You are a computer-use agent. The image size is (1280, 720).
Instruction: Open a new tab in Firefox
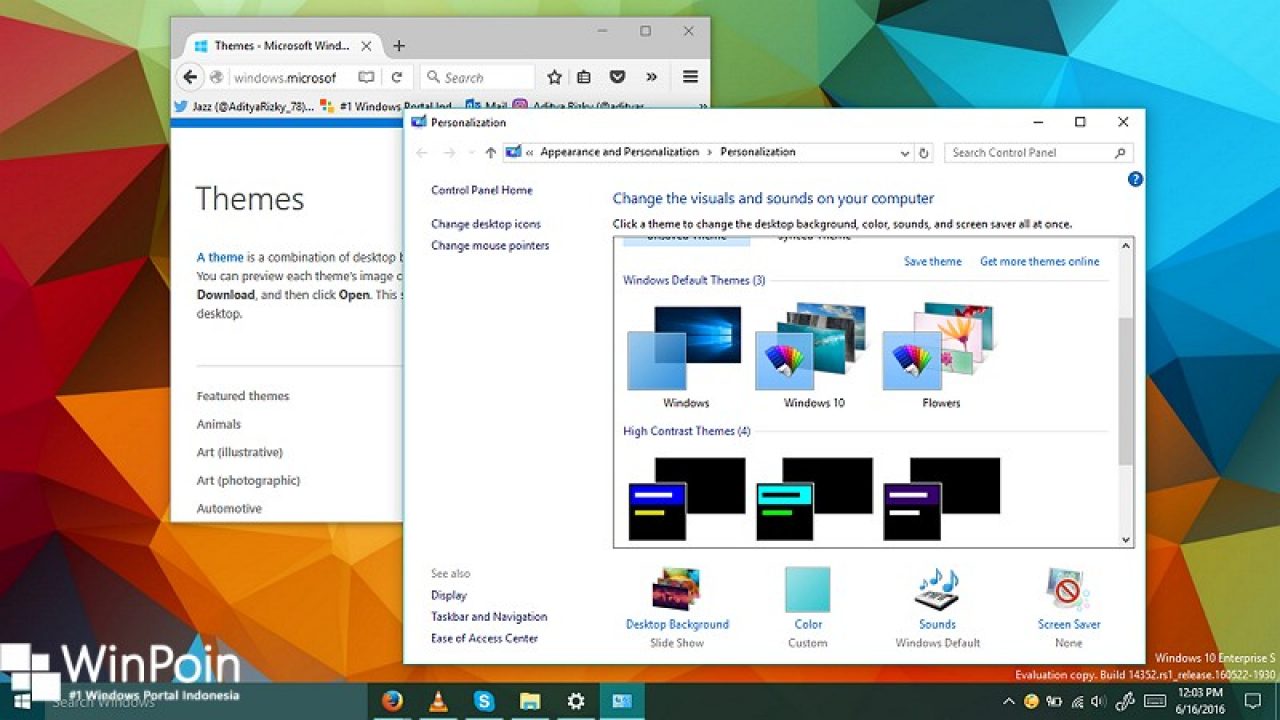click(x=399, y=46)
